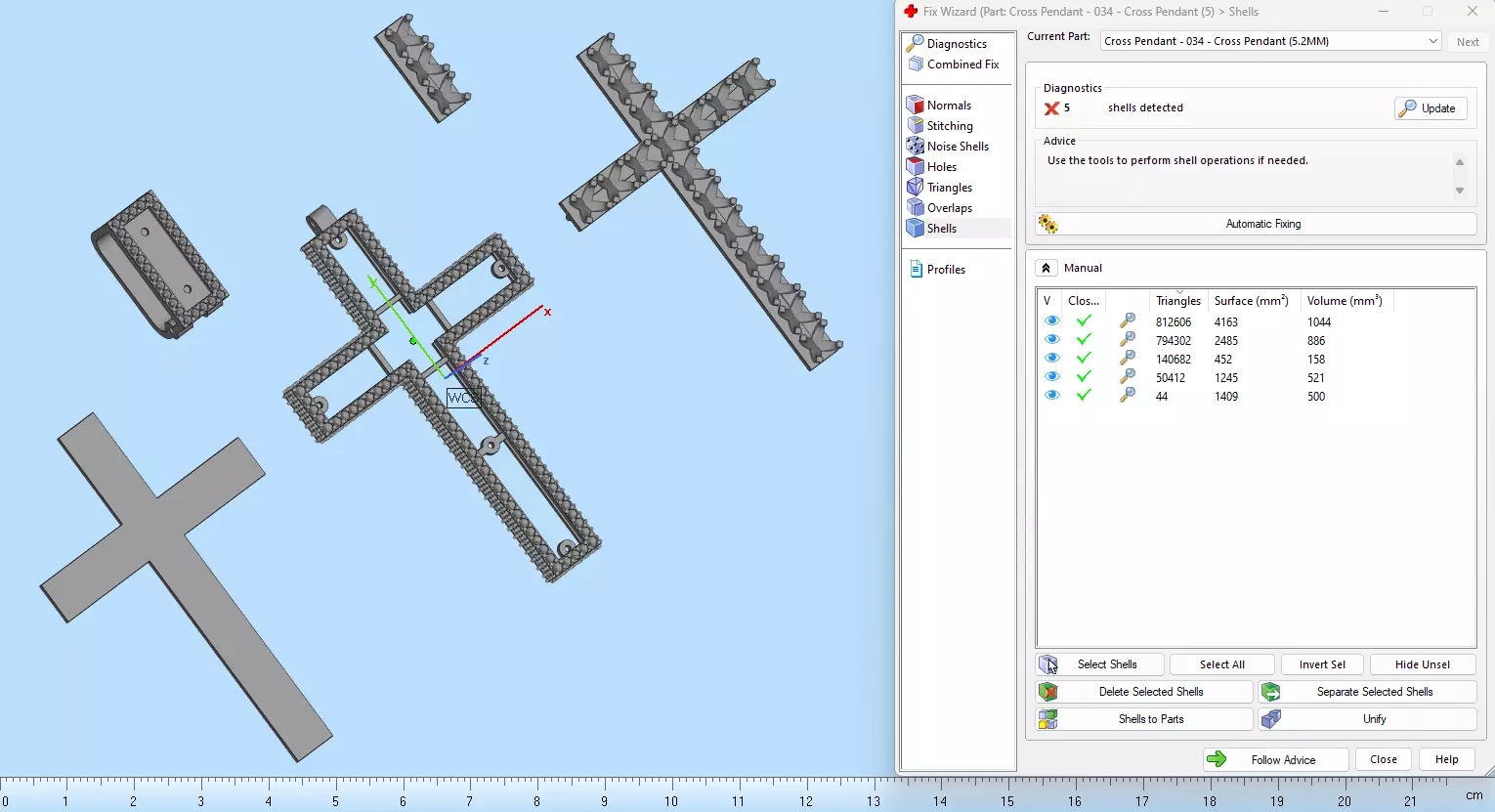Switch to the Diagnostics page
The width and height of the screenshot is (1495, 812).
(x=957, y=44)
